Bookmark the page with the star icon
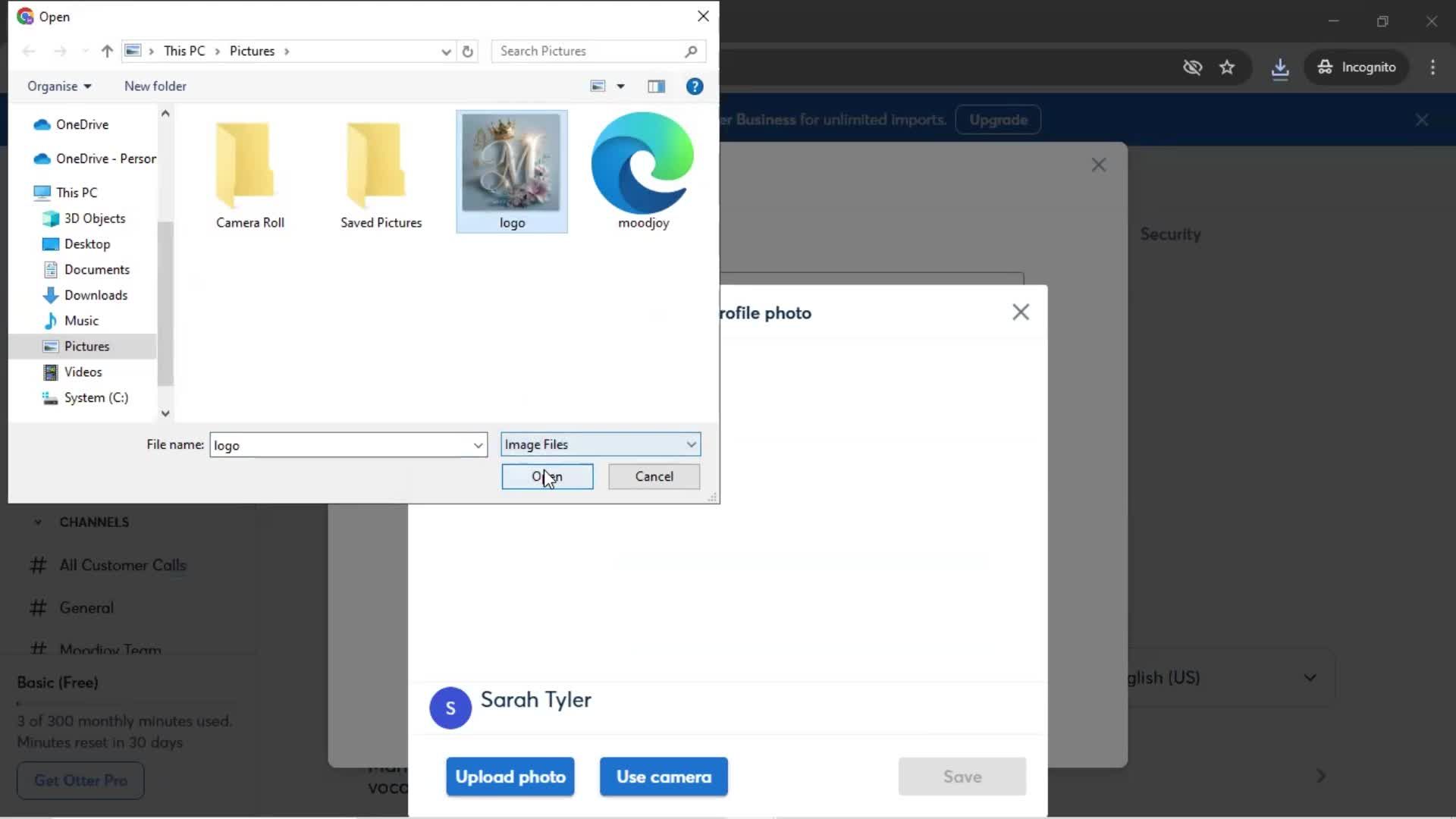This screenshot has height=819, width=1456. 1227,67
